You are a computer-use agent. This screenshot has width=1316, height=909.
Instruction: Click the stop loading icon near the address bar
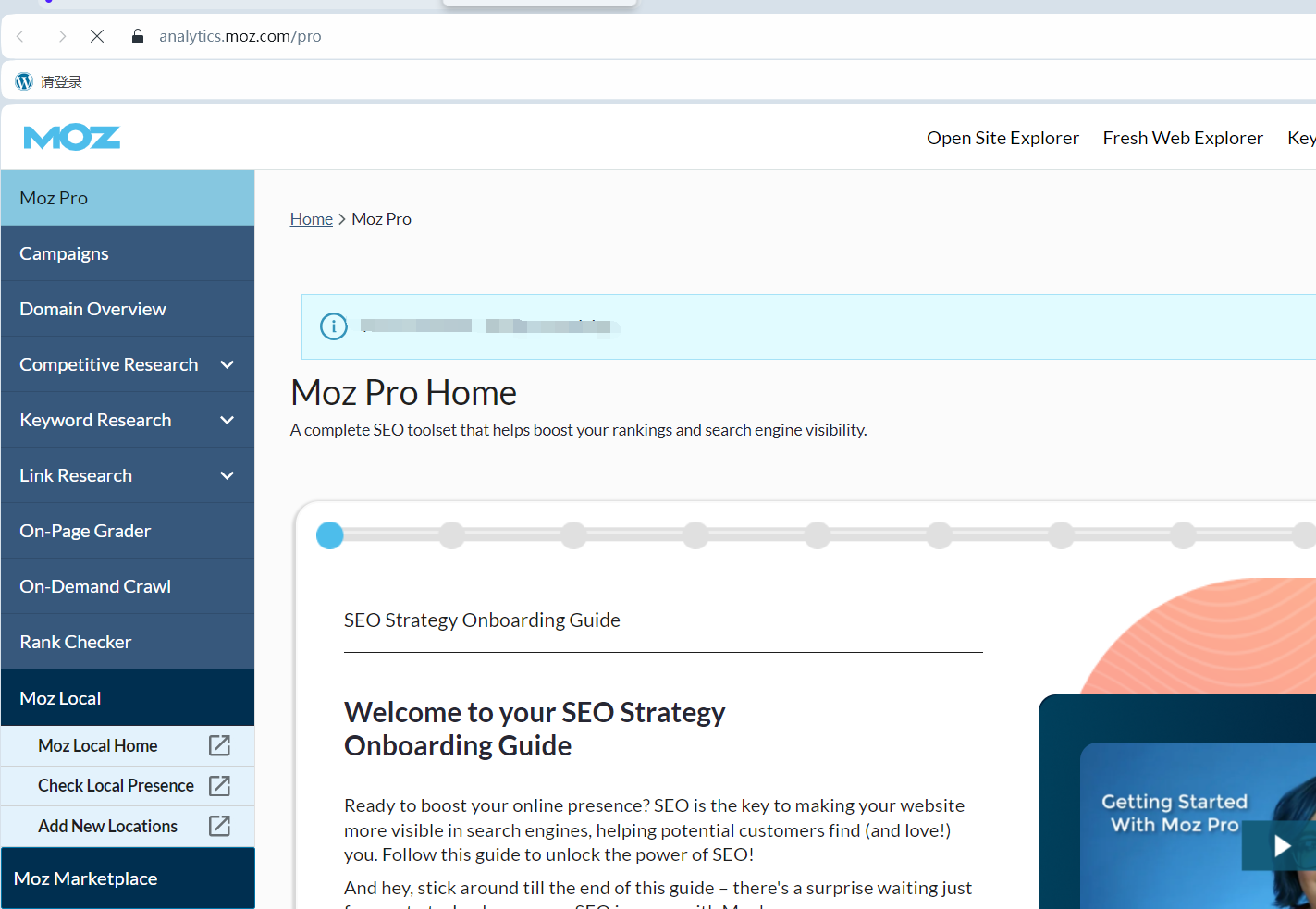point(96,36)
